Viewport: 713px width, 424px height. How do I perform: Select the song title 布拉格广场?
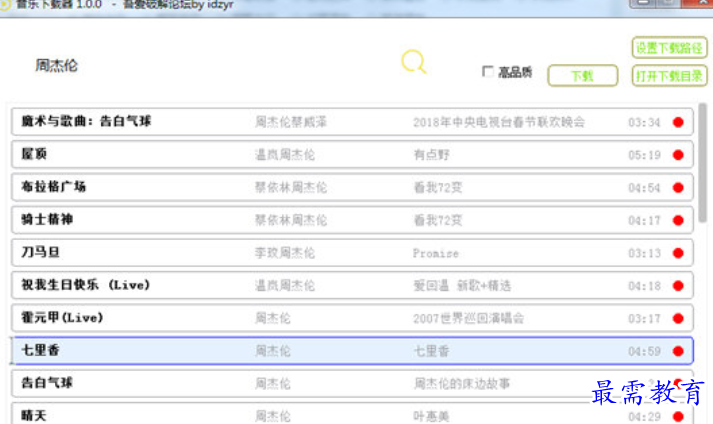click(x=54, y=187)
